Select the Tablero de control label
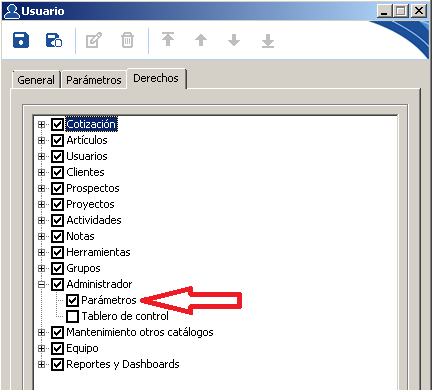Screen dimensions: 432x390 pyautogui.click(x=125, y=316)
